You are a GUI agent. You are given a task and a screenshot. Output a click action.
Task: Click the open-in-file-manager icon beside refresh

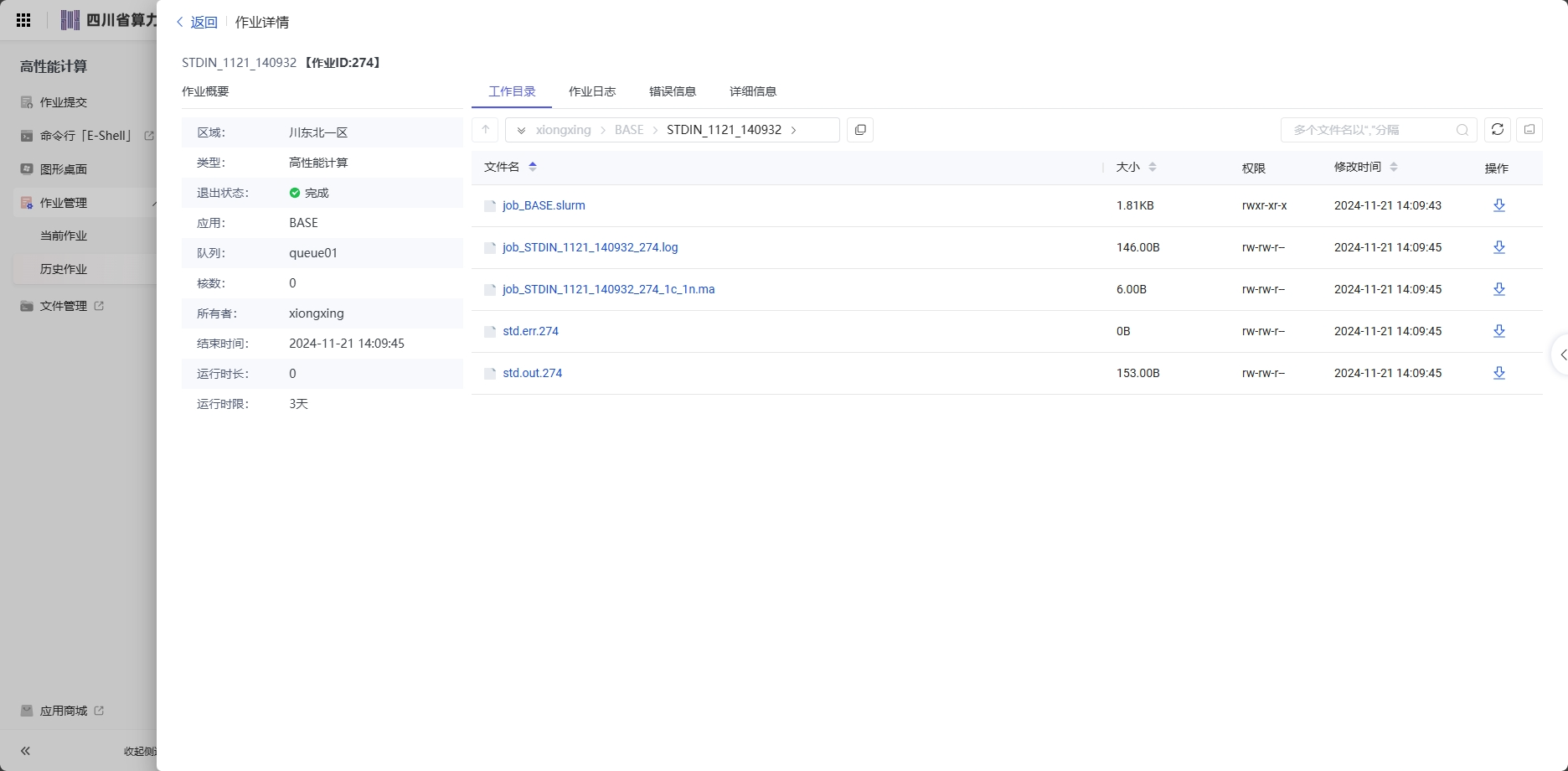tap(1529, 130)
